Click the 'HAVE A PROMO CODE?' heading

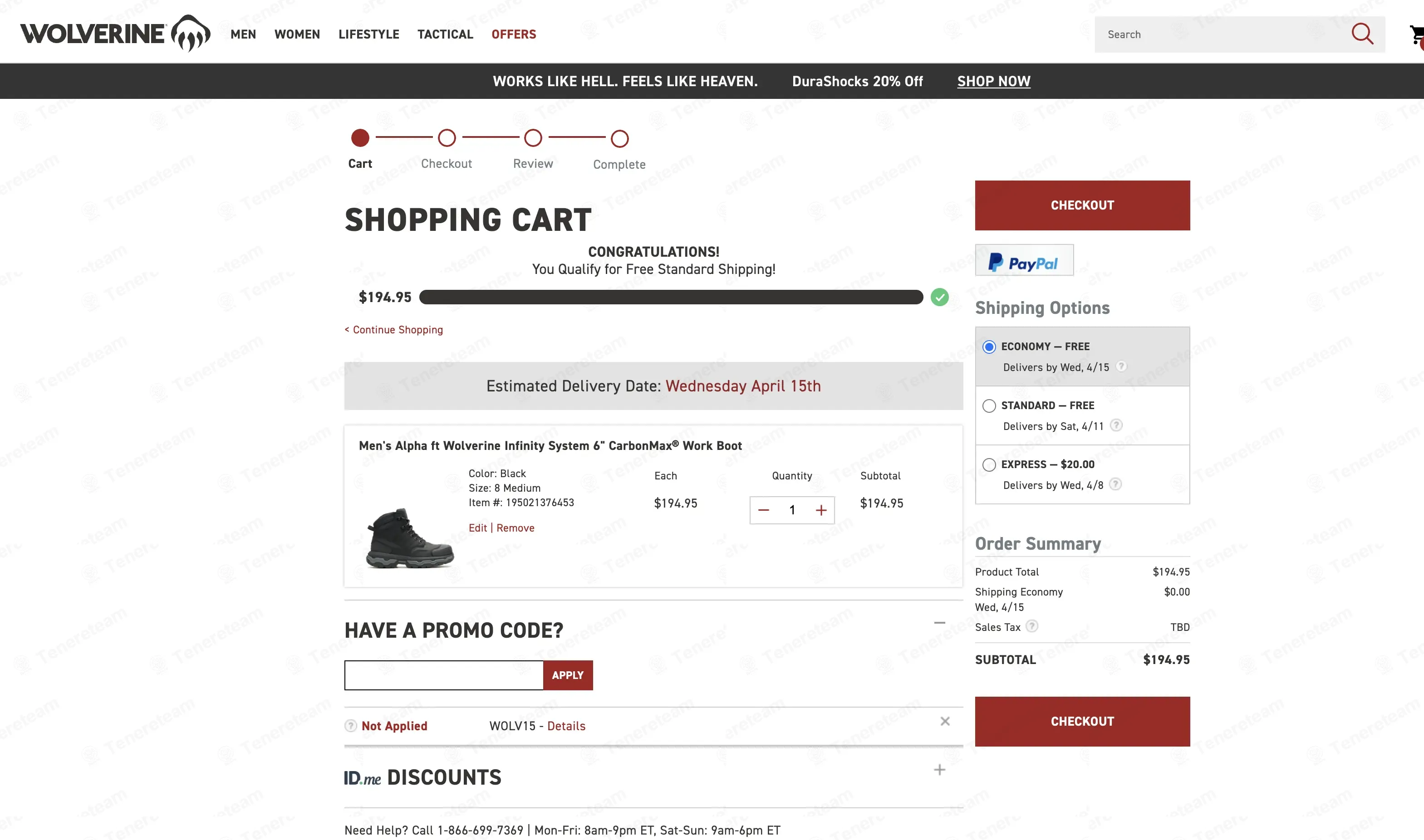(x=453, y=630)
